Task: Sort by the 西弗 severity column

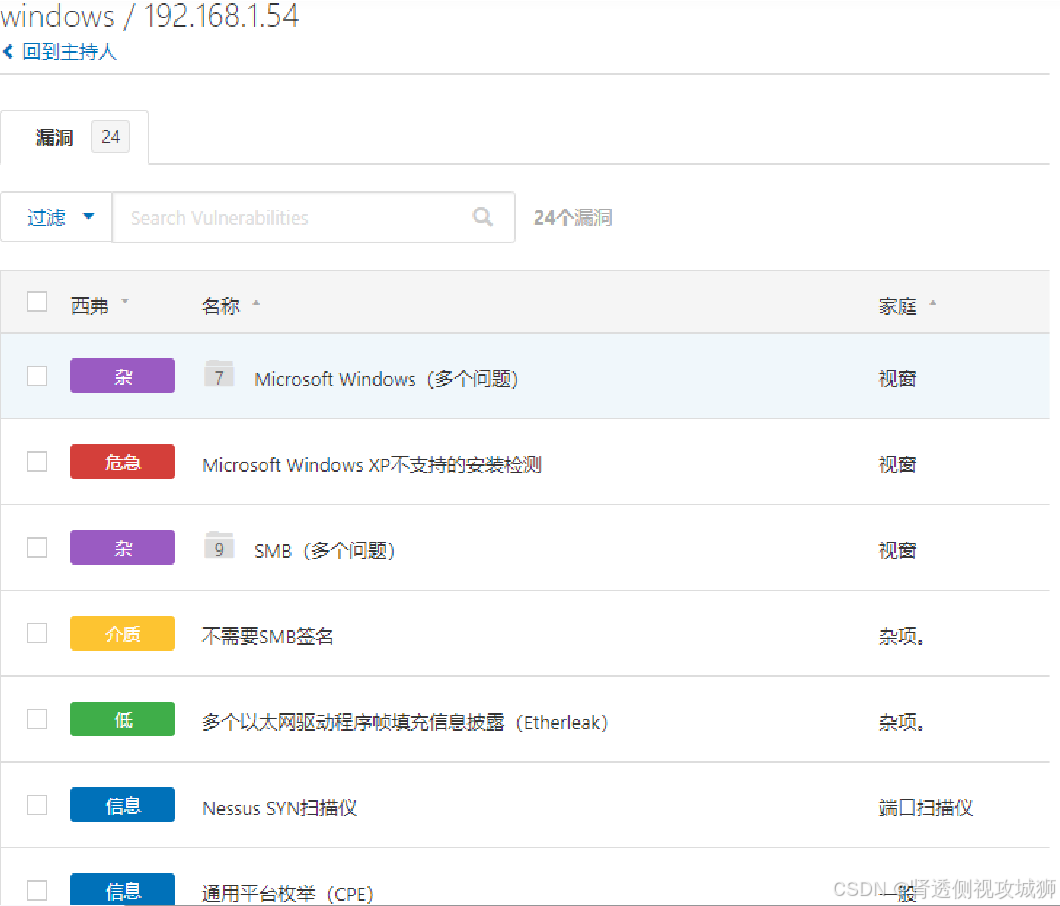Action: tap(99, 306)
